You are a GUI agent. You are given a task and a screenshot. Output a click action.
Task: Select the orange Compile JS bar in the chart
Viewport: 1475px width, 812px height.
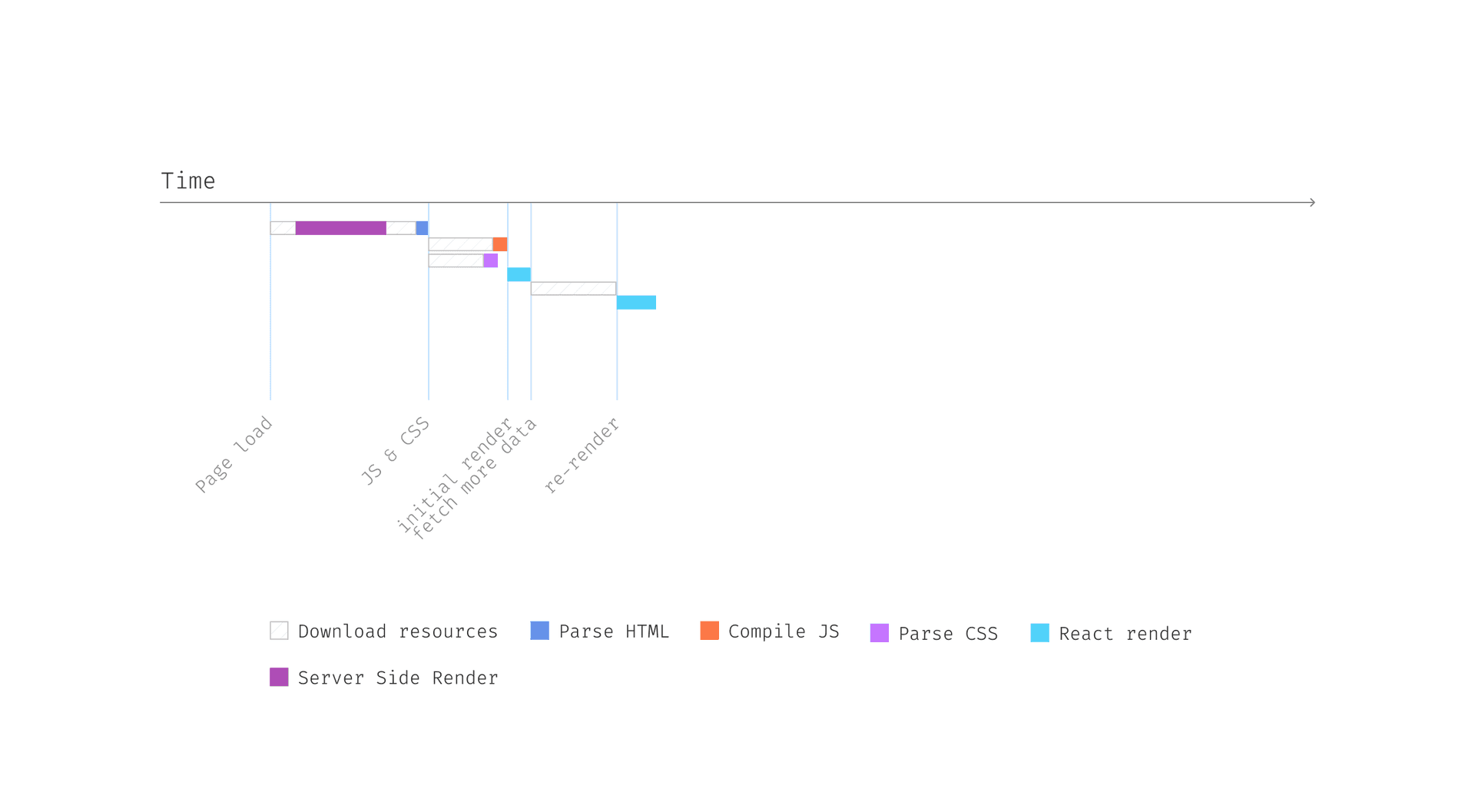(x=499, y=244)
